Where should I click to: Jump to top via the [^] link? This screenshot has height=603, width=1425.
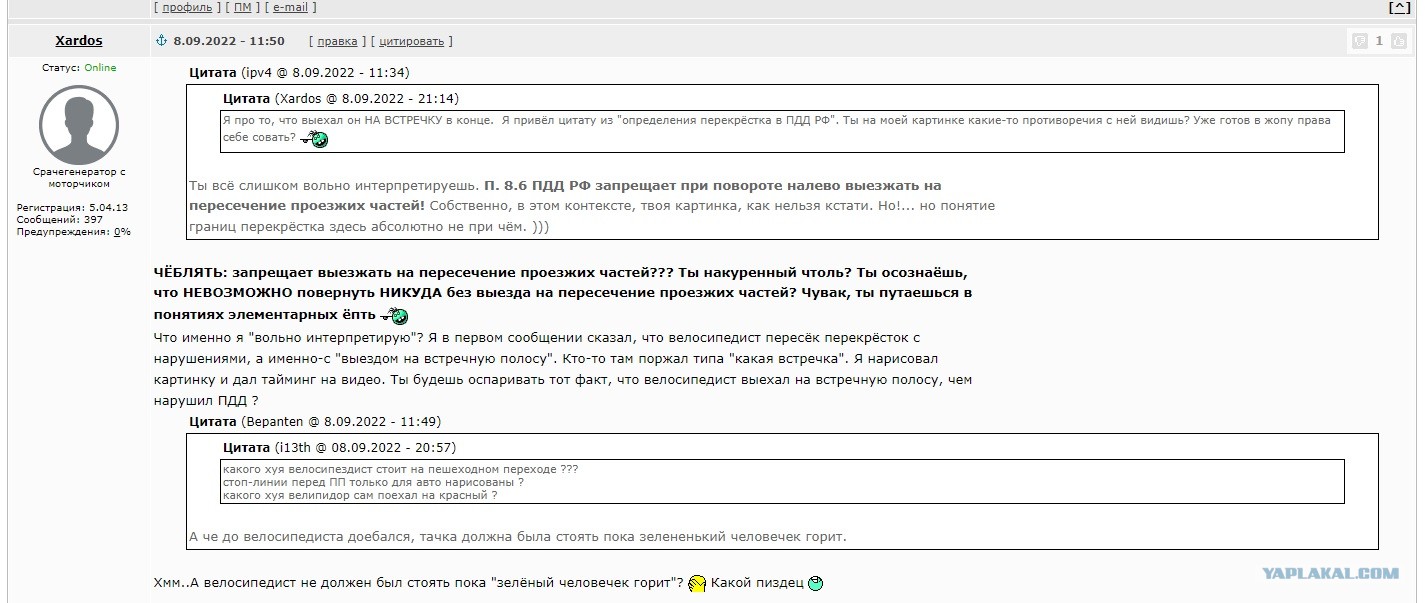click(1399, 7)
